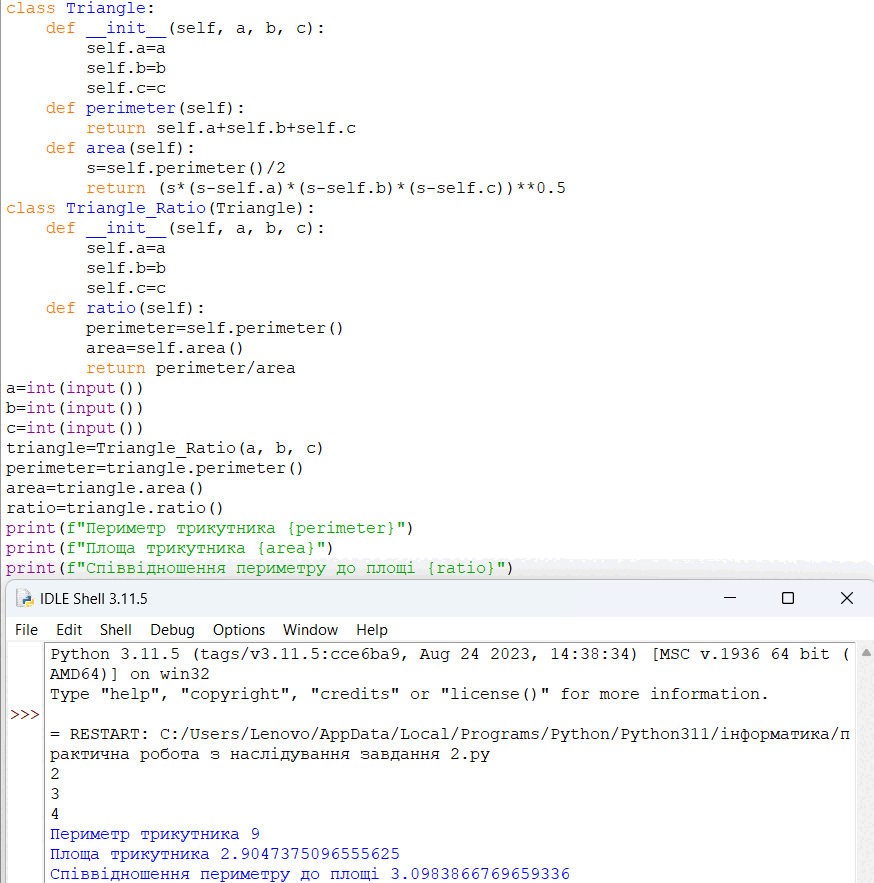The width and height of the screenshot is (874, 883).
Task: Click 'a=int(input())' line
Action: coord(74,388)
